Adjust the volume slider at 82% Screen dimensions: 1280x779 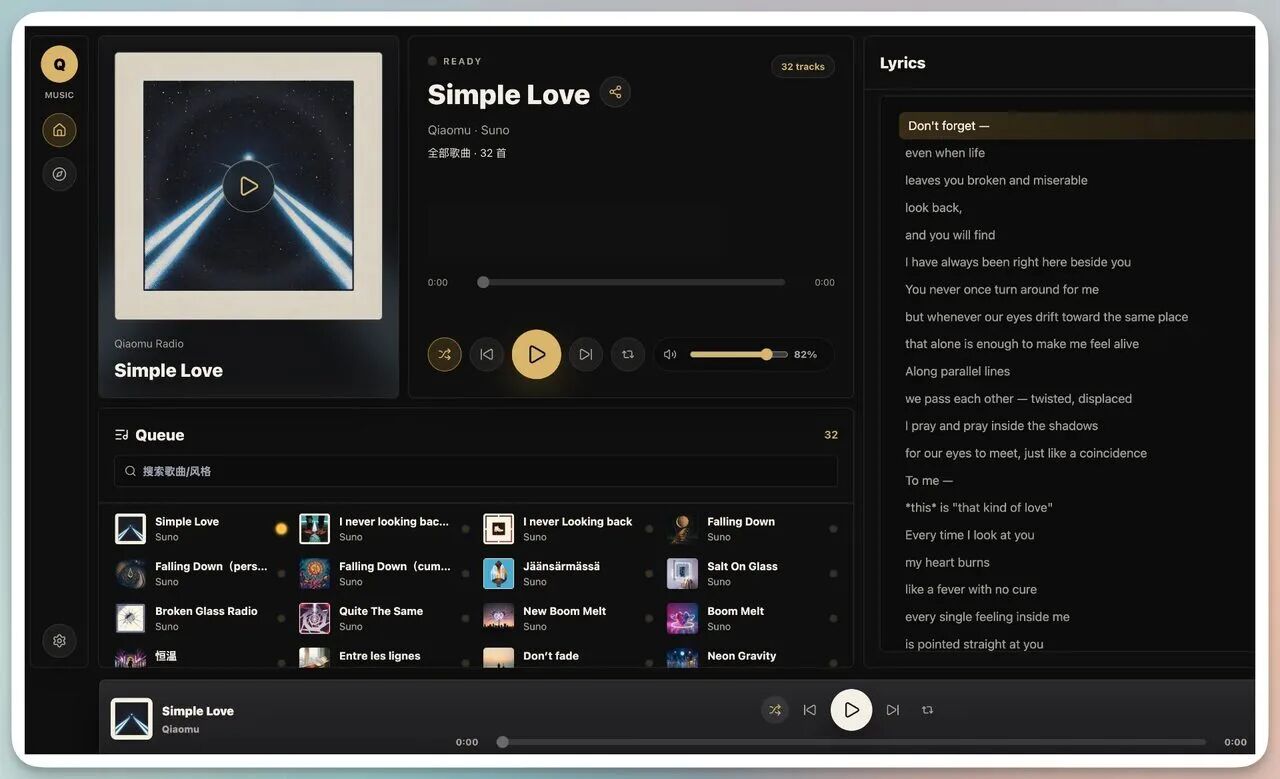point(738,354)
